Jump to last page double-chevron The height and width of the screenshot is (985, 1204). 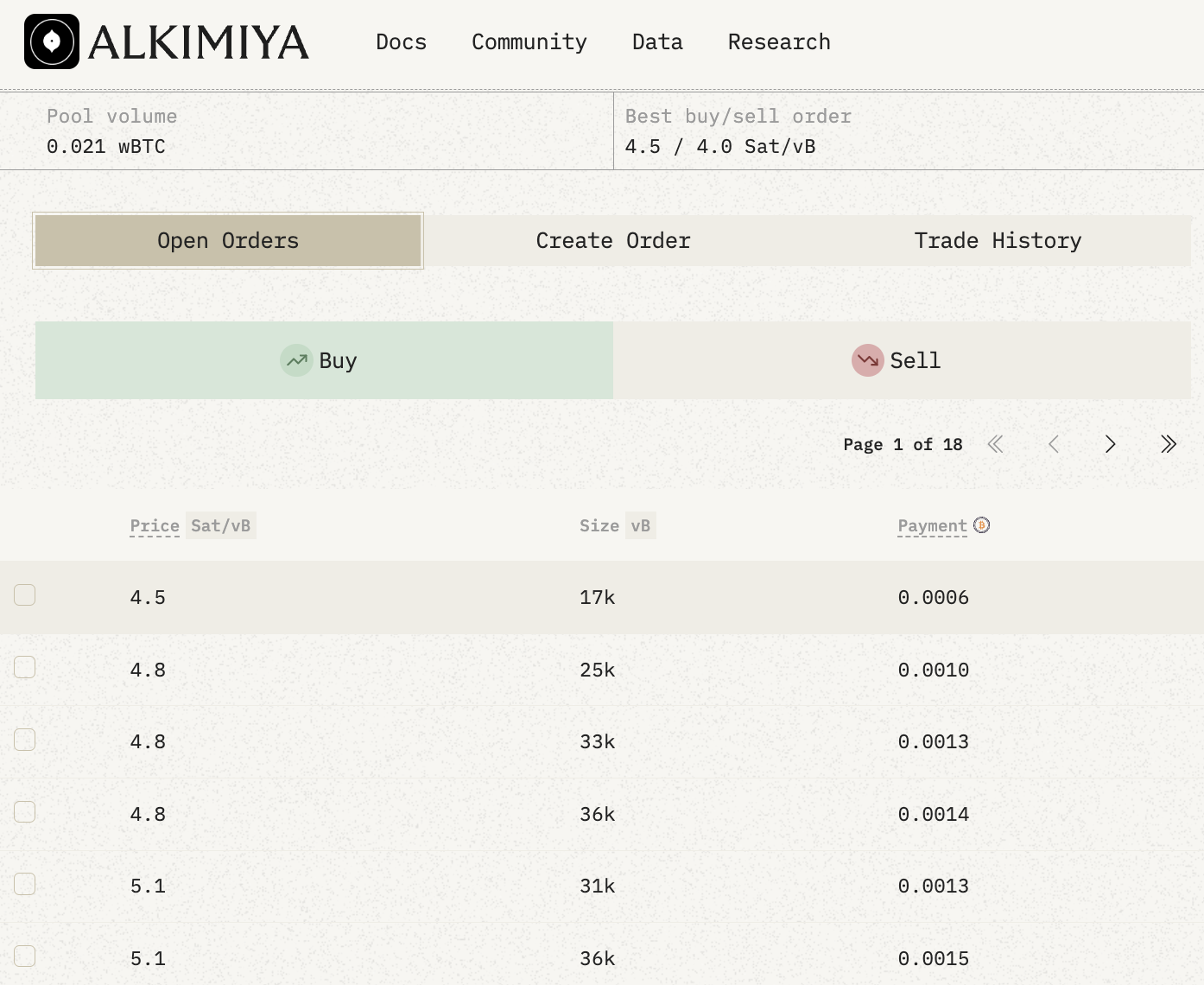pos(1169,444)
